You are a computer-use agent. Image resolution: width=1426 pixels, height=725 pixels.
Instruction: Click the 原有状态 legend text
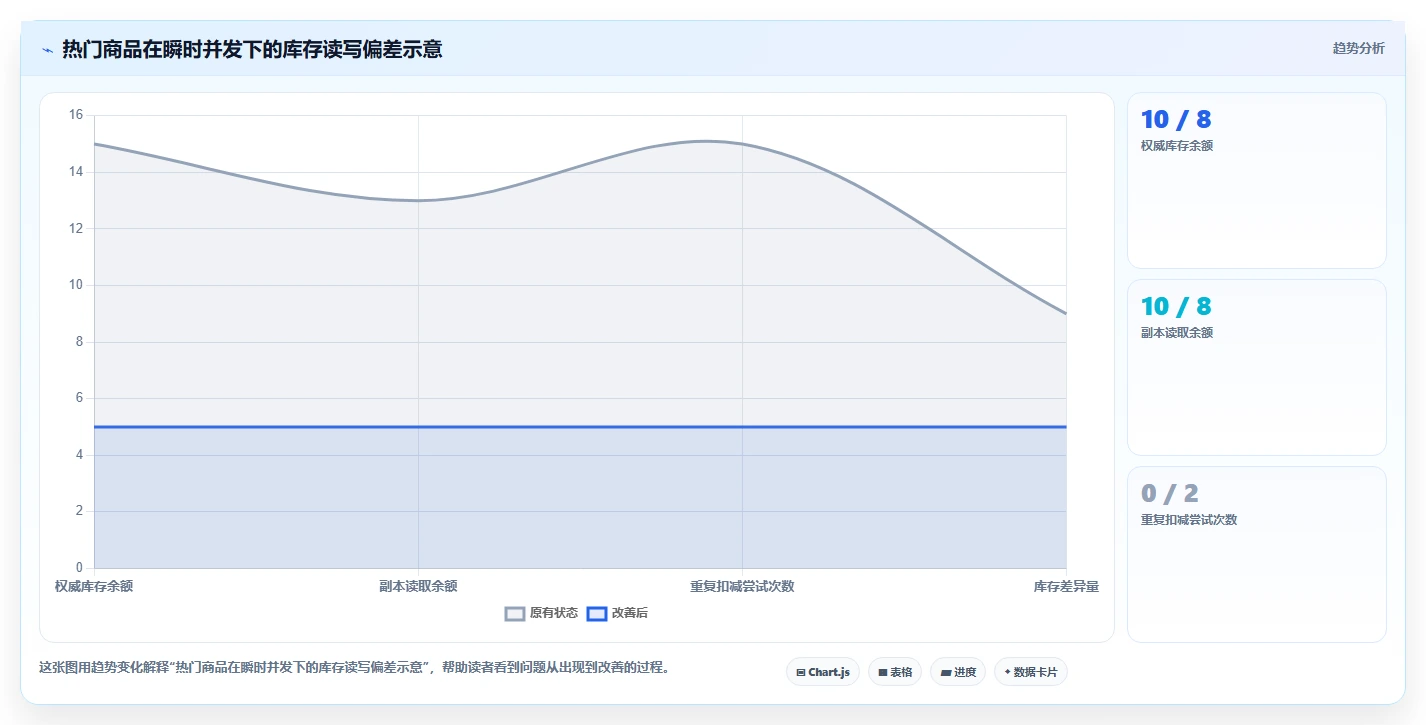click(554, 613)
